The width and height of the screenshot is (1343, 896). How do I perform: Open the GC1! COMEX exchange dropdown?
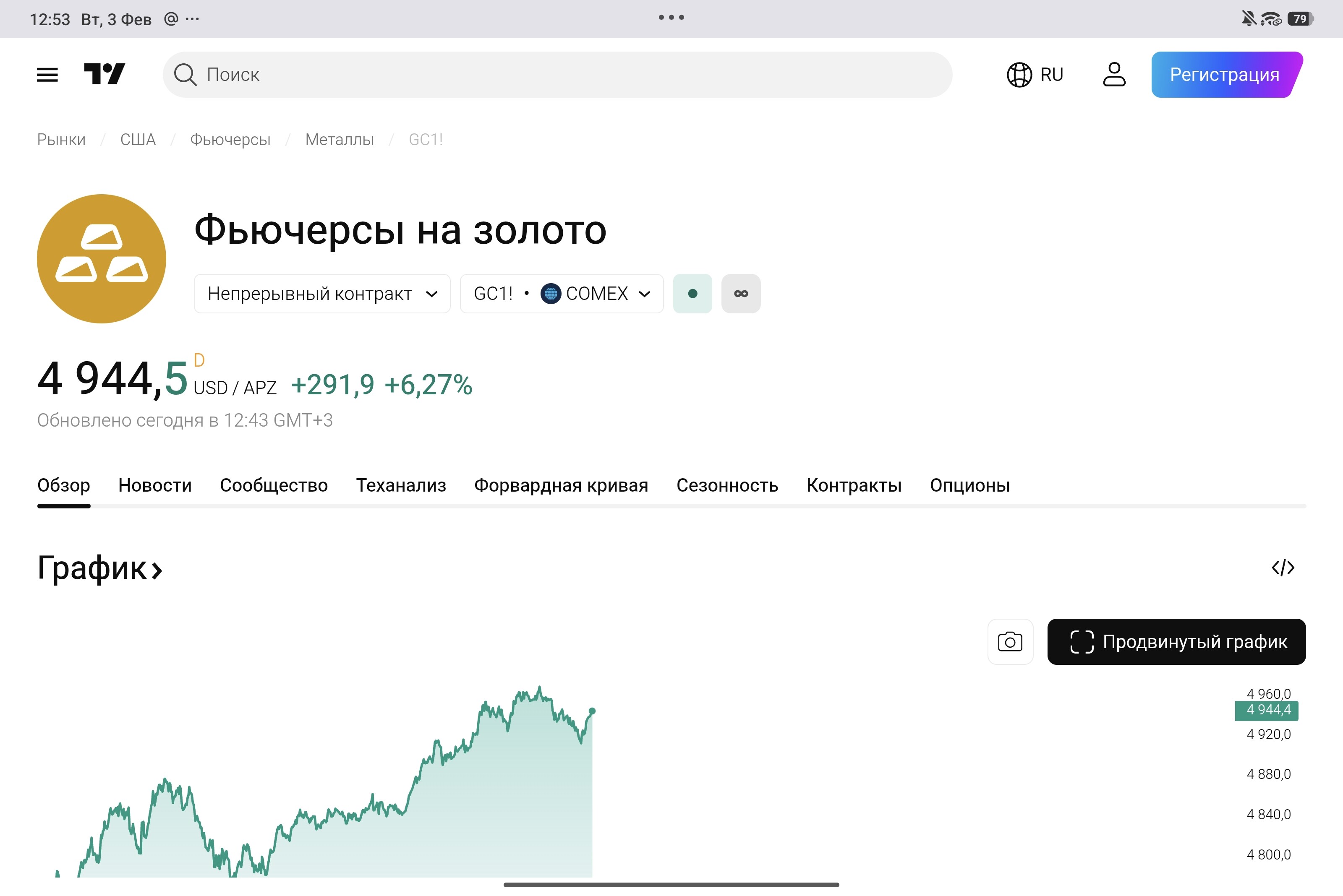pyautogui.click(x=561, y=293)
